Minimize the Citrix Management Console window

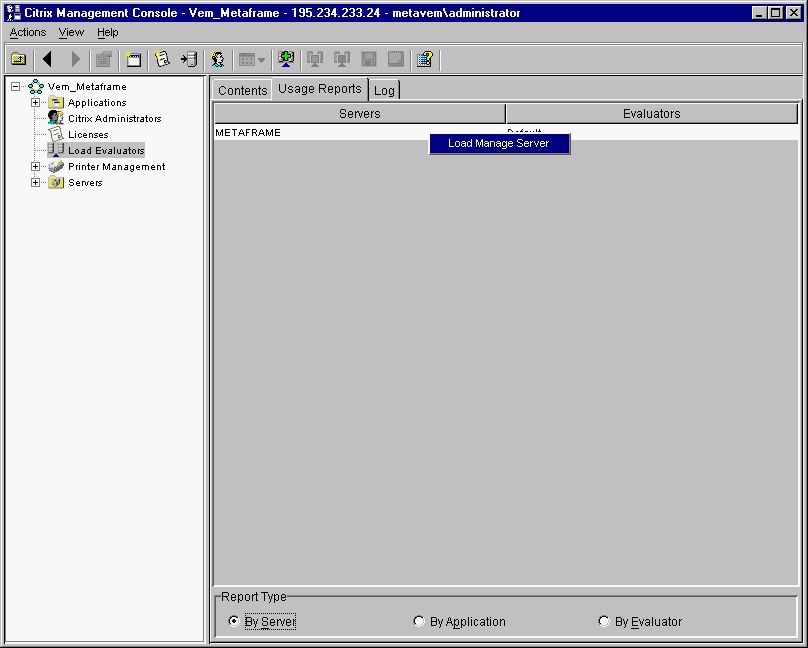(x=759, y=13)
